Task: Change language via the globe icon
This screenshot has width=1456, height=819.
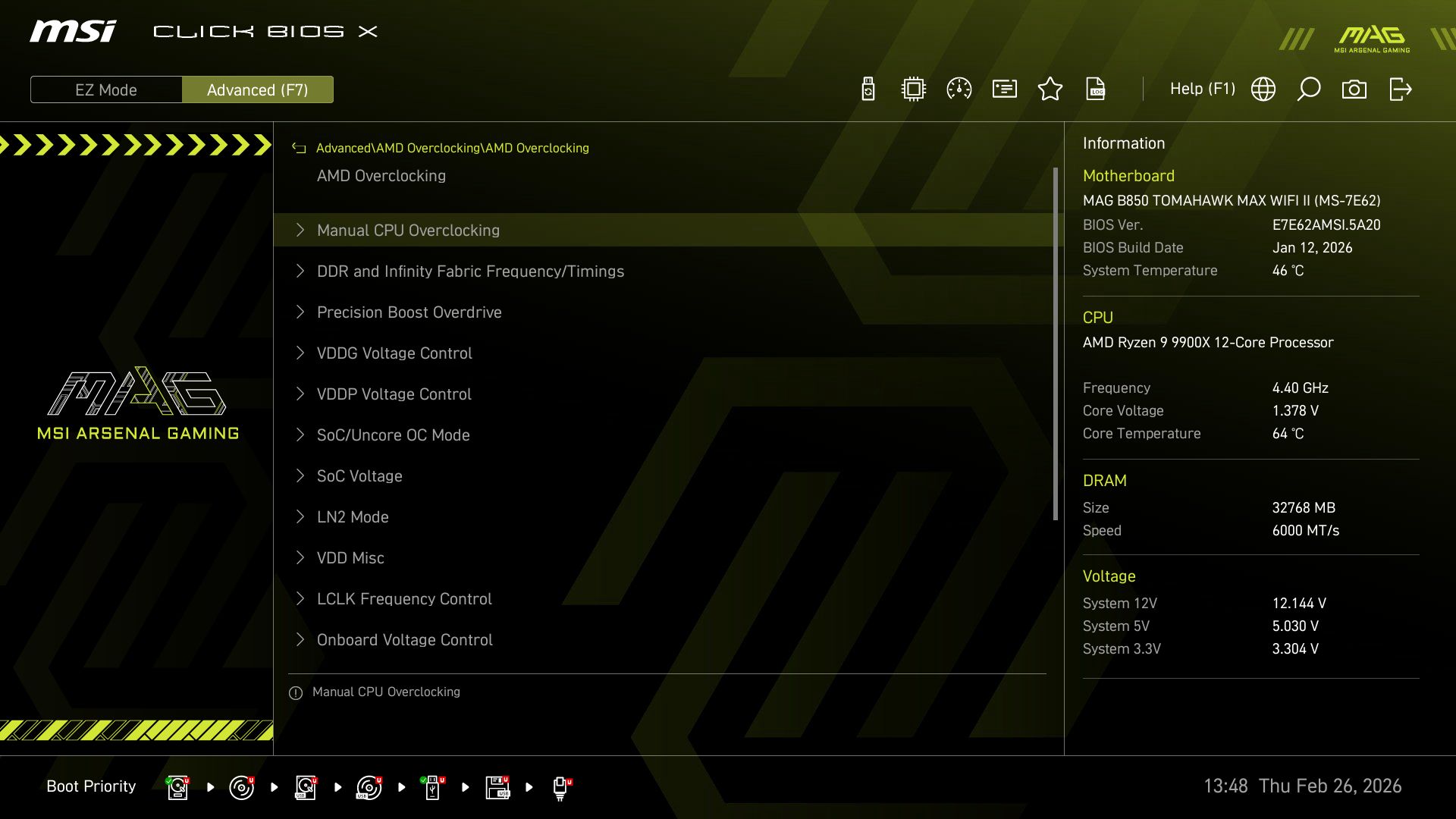Action: (1263, 89)
